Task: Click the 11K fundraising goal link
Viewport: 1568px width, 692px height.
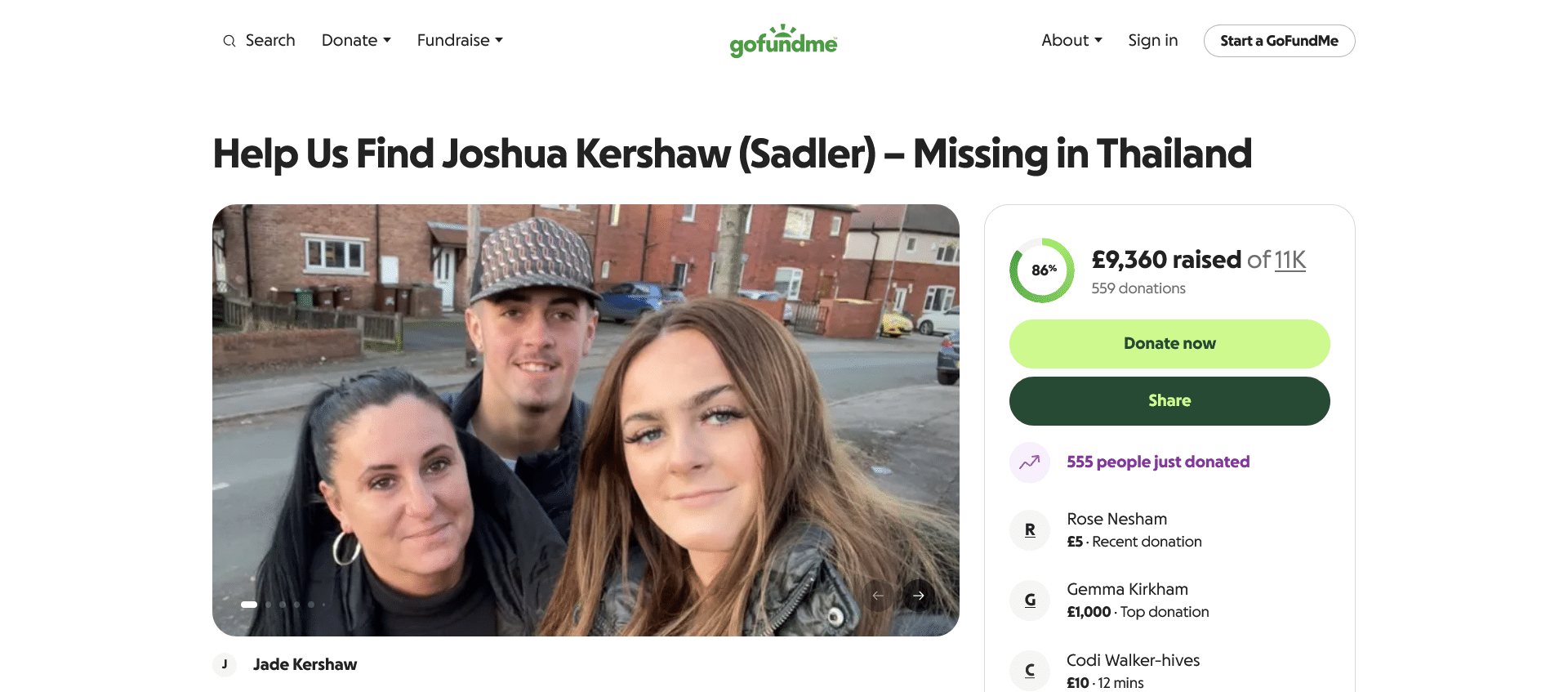Action: [x=1290, y=260]
